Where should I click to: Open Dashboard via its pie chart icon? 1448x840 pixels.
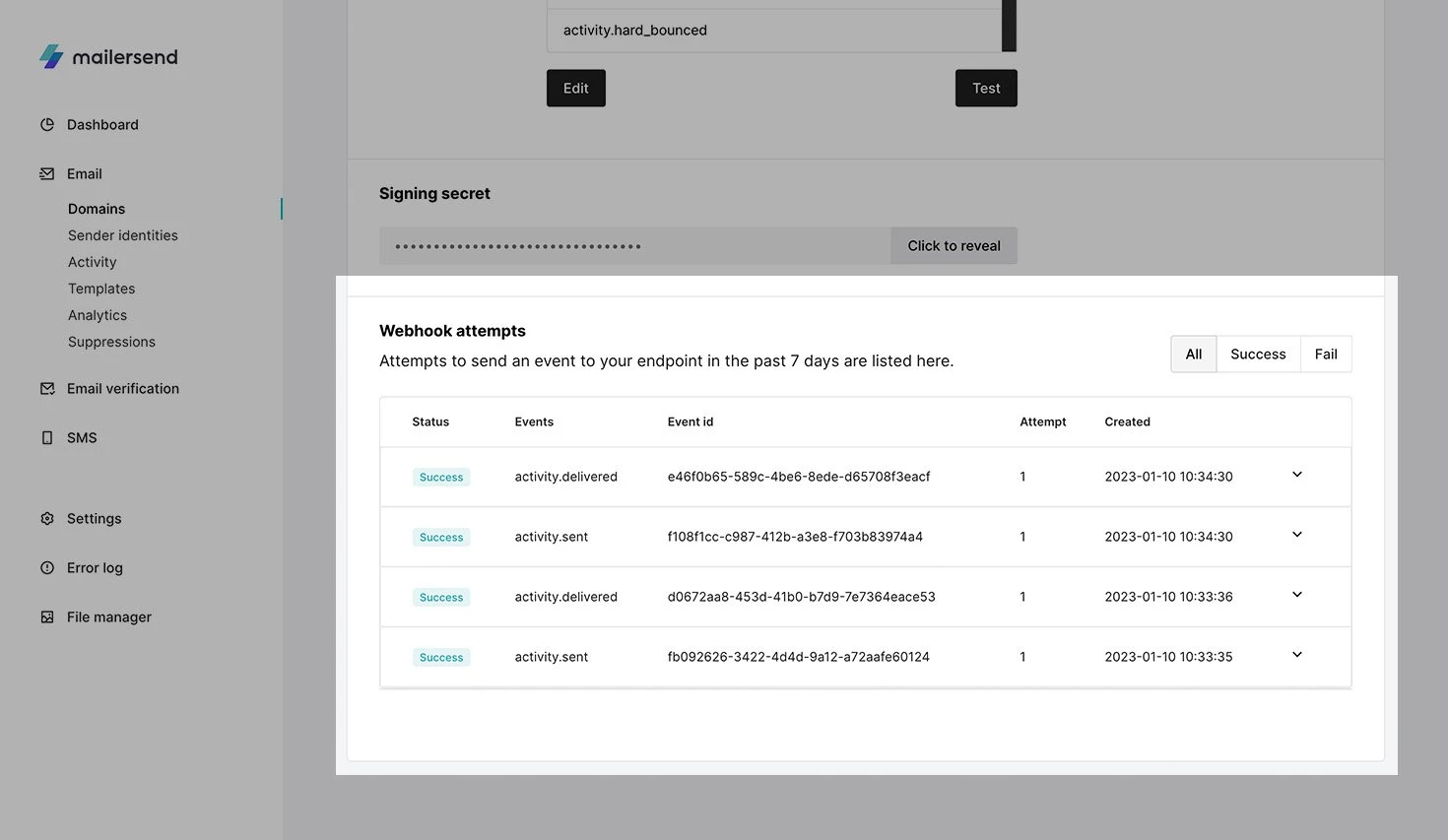click(47, 125)
